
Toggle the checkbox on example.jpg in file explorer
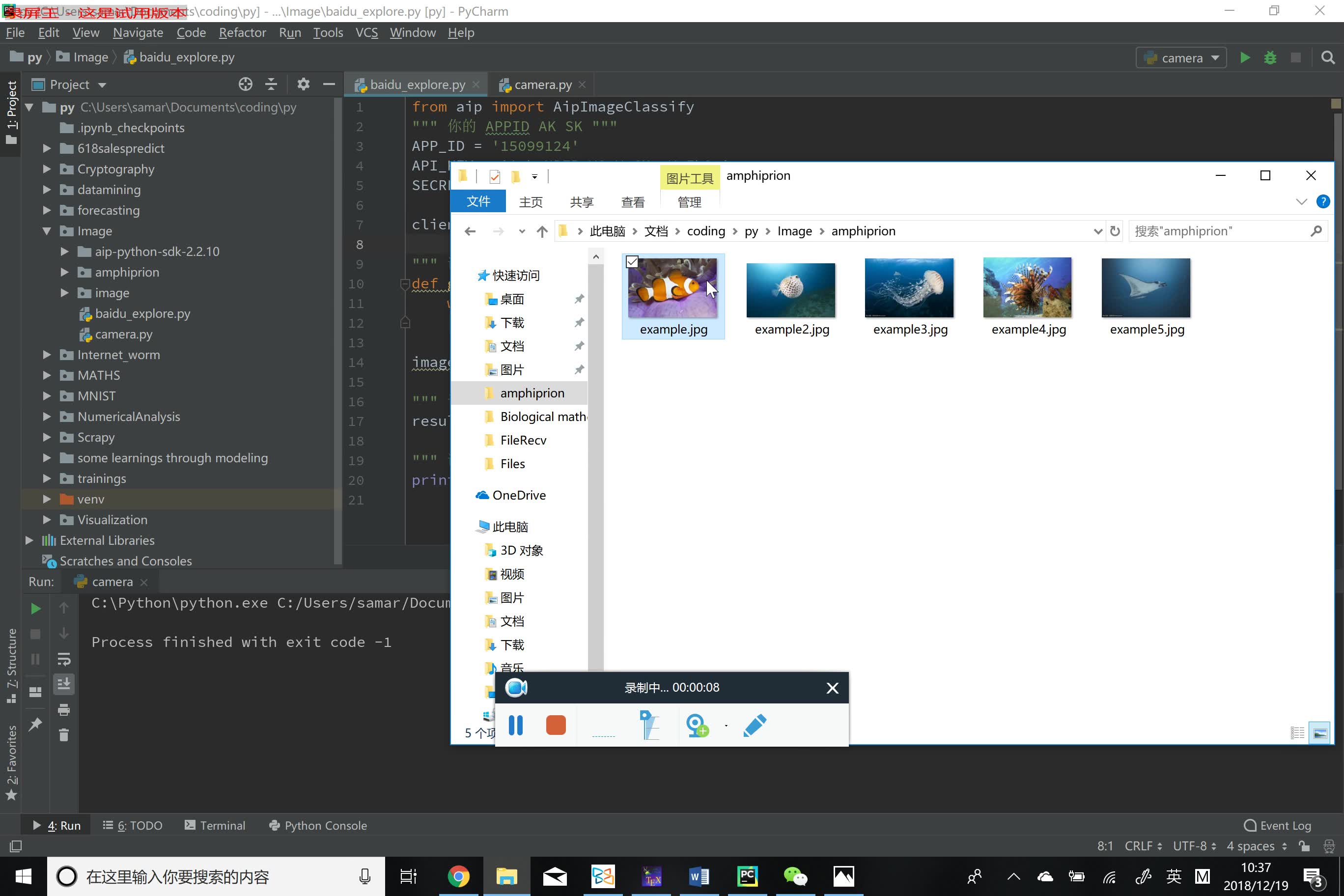(x=632, y=262)
